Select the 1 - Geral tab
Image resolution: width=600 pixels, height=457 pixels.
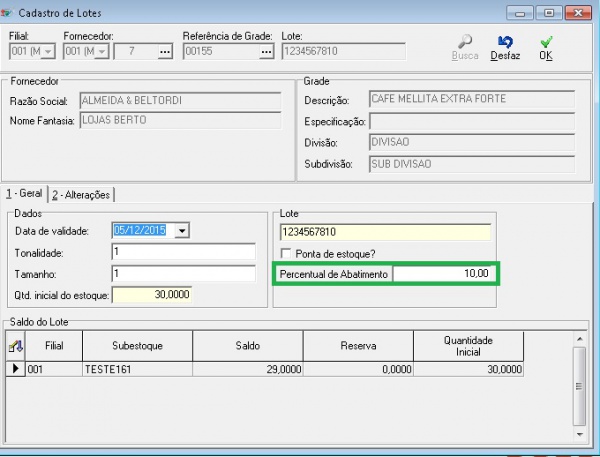pyautogui.click(x=24, y=194)
